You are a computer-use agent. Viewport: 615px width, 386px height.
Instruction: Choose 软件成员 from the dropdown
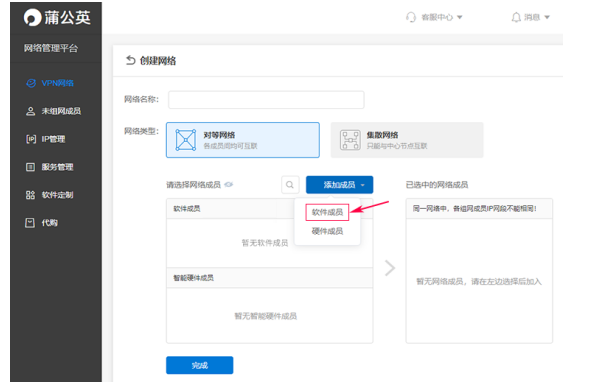(327, 212)
